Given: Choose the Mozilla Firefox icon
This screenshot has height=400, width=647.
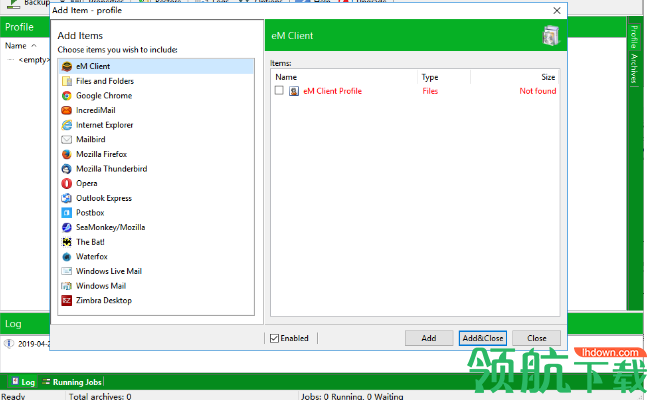Looking at the screenshot, I should point(66,154).
